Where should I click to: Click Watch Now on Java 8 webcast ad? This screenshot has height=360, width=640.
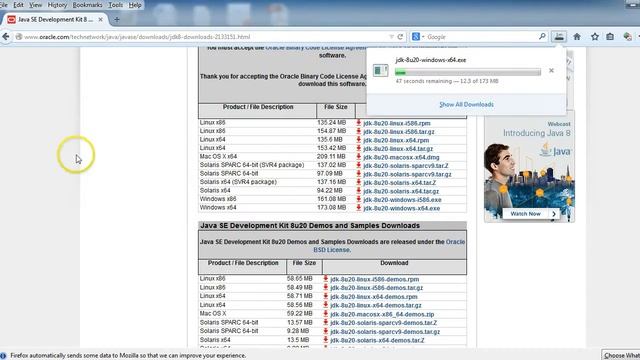pyautogui.click(x=530, y=214)
